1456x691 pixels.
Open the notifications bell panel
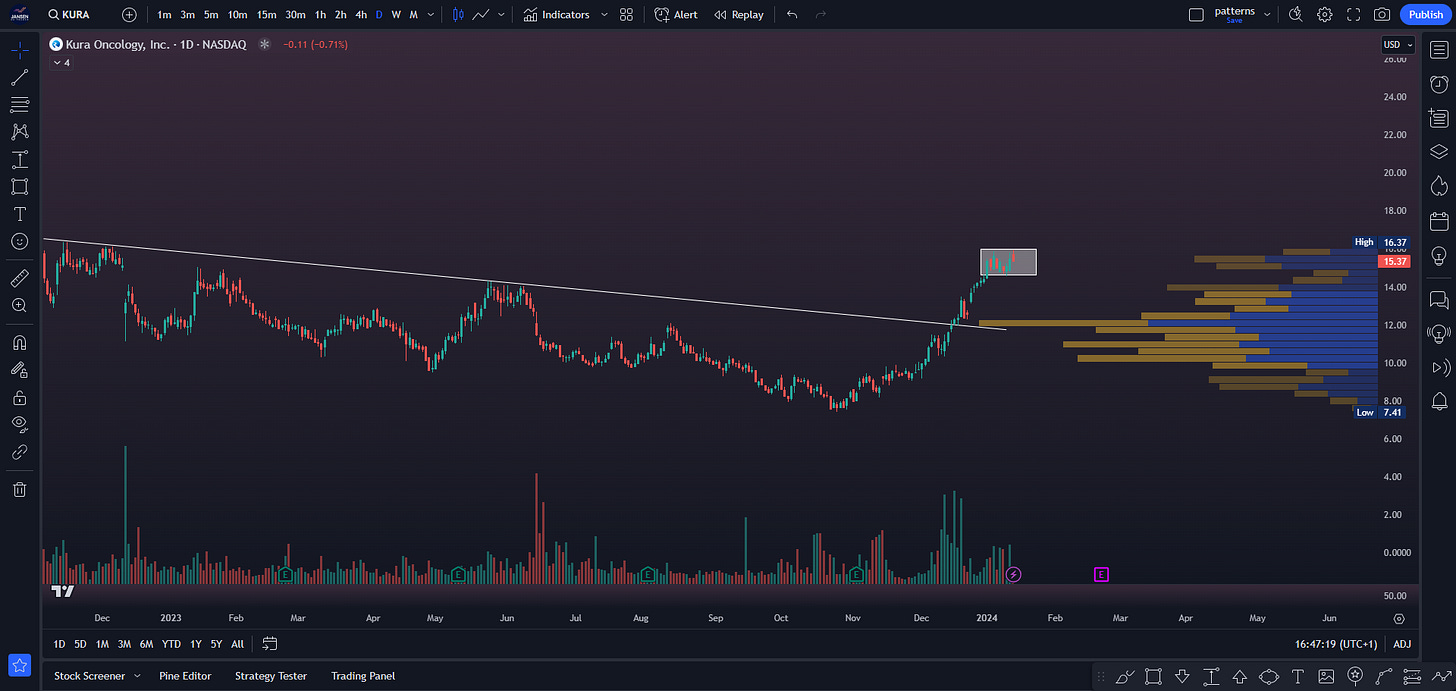[1439, 401]
